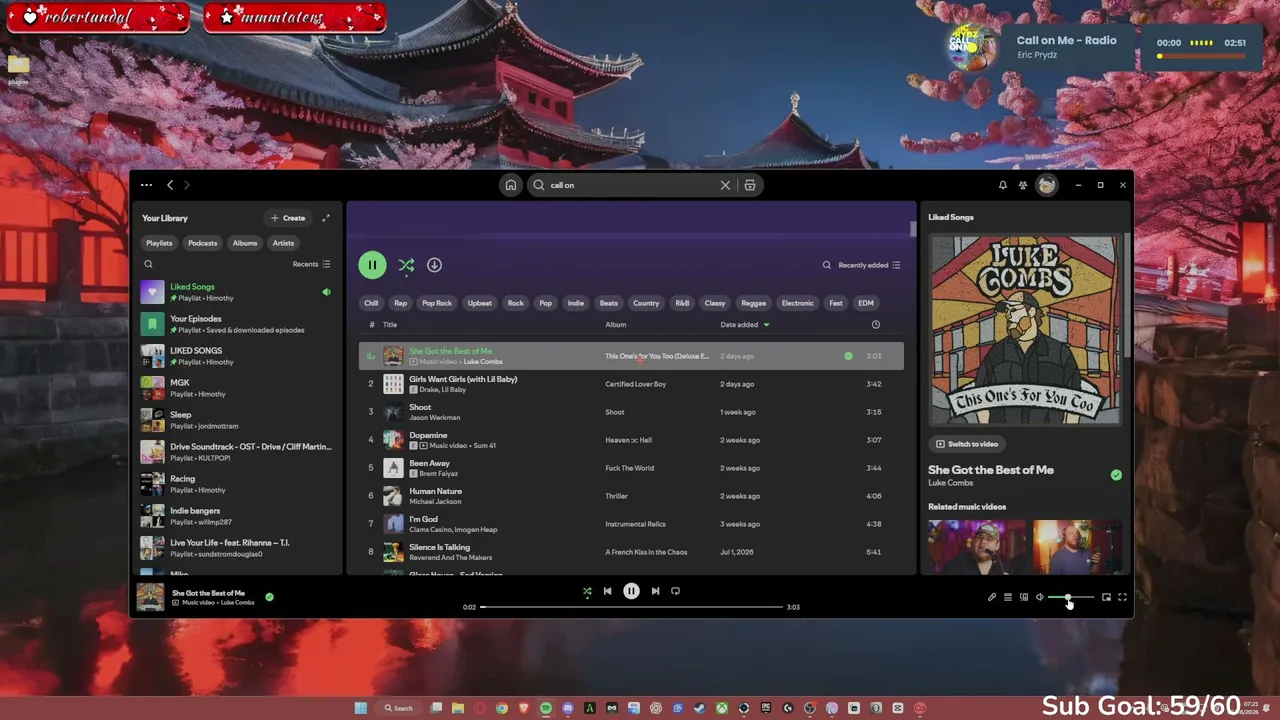Select the Chill genre filter chip
Screen dimensions: 1280x720
coord(371,303)
